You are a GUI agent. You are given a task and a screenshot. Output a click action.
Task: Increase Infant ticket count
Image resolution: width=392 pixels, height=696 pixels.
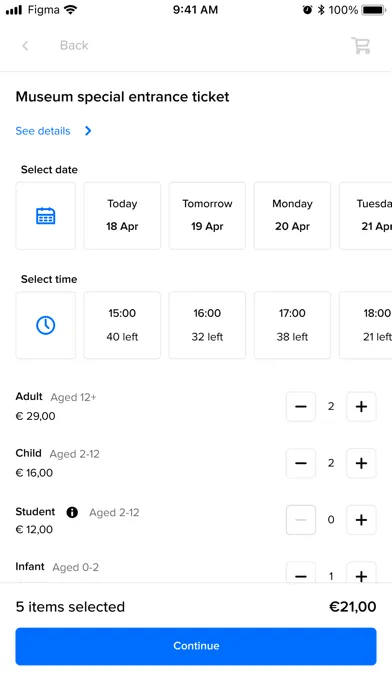tap(361, 573)
